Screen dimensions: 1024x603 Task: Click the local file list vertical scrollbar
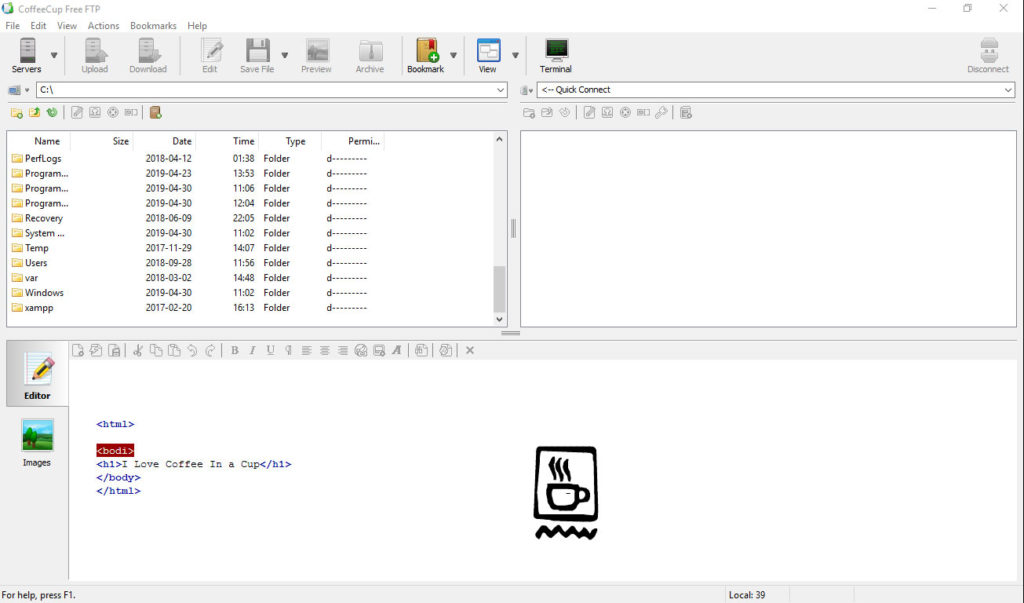501,288
